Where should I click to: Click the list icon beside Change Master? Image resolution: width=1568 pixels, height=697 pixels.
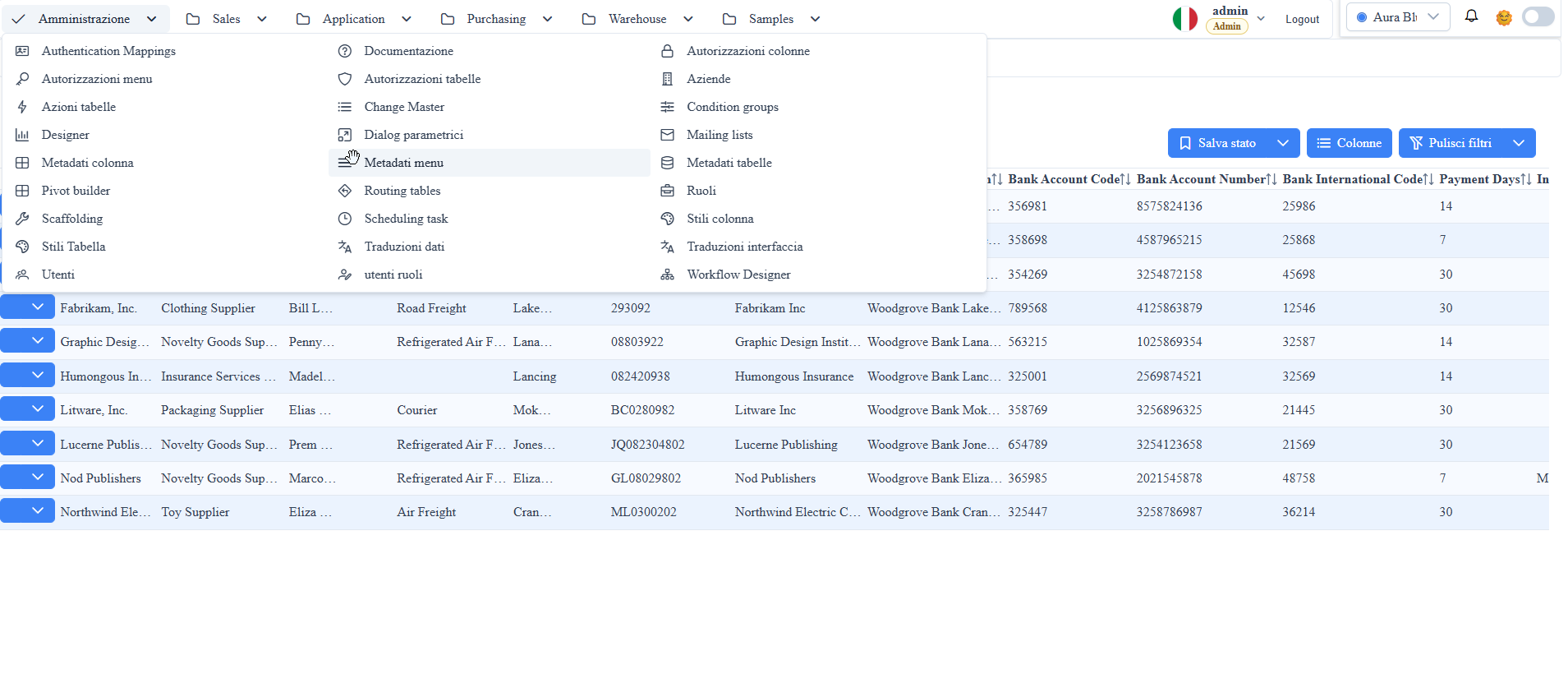(x=345, y=107)
